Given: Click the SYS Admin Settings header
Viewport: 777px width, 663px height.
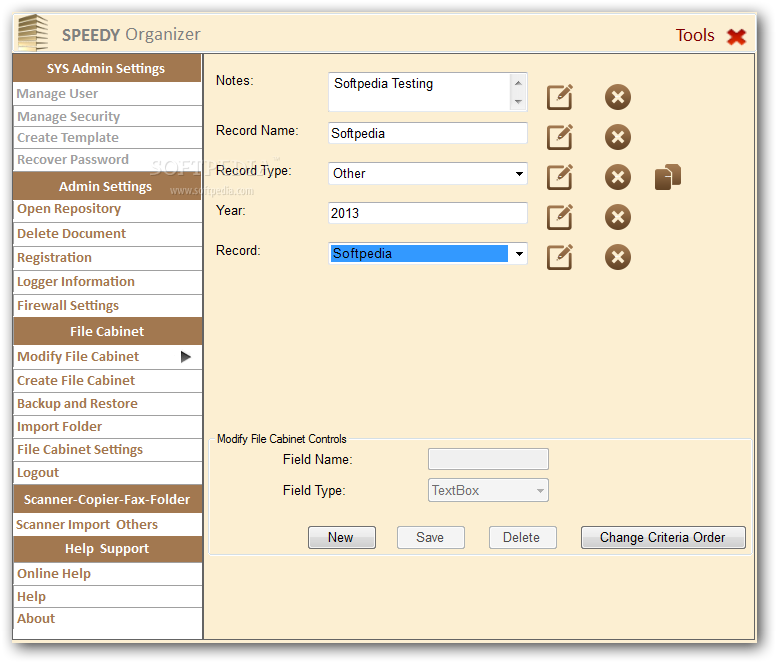Looking at the screenshot, I should click(x=108, y=68).
